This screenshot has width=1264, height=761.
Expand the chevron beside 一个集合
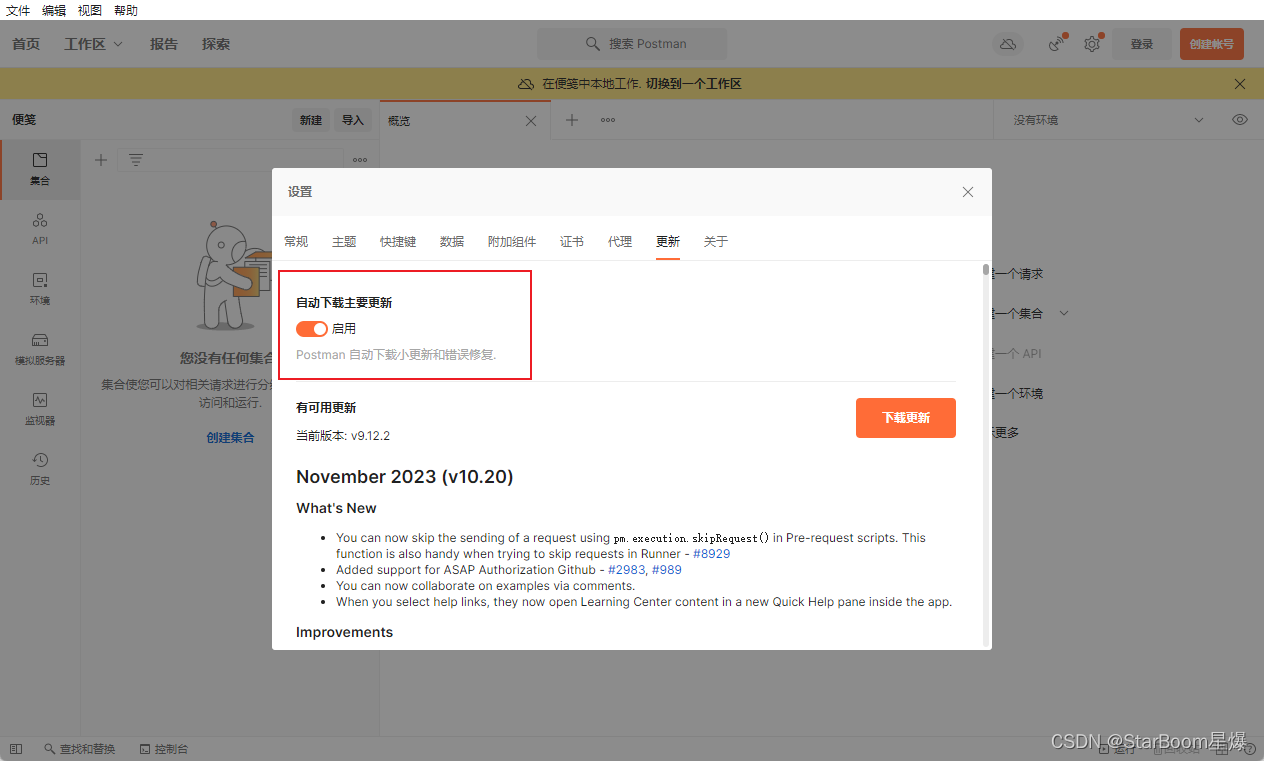[1064, 313]
